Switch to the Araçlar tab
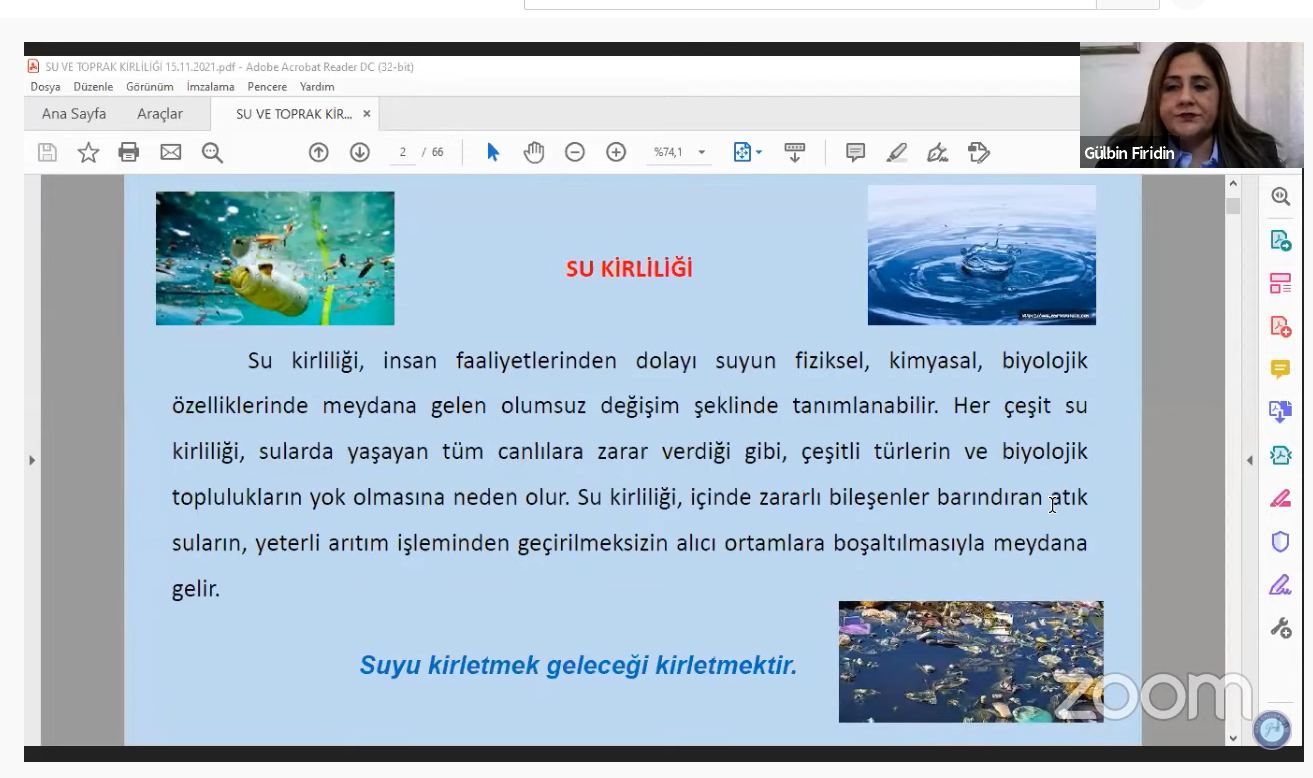The height and width of the screenshot is (778, 1313). (160, 114)
